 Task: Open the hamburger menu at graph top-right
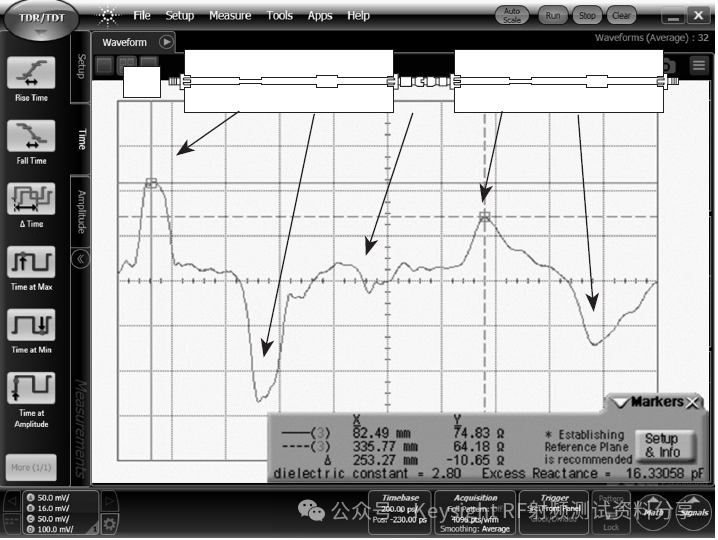click(x=699, y=65)
